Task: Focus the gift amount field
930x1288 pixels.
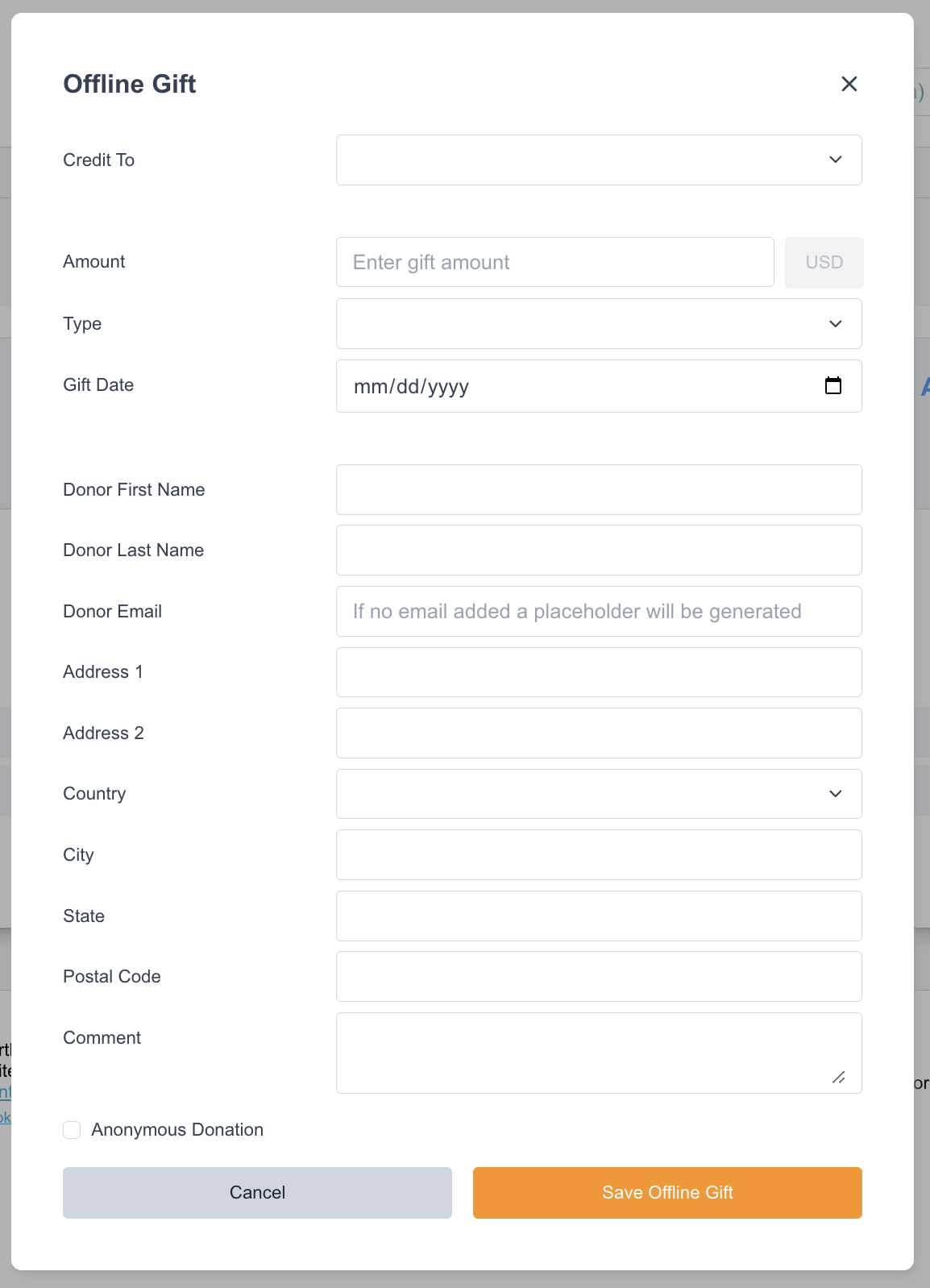Action: tap(554, 262)
